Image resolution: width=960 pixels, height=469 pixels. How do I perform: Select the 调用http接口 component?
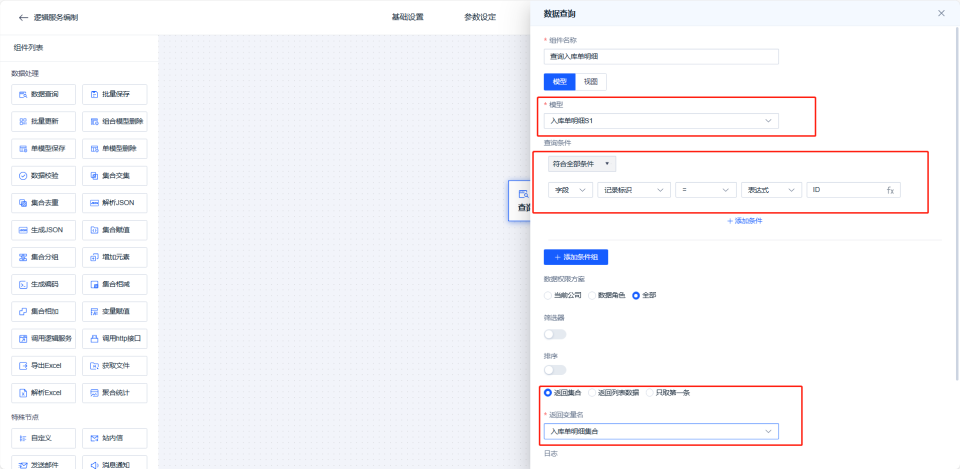pyautogui.click(x=114, y=339)
